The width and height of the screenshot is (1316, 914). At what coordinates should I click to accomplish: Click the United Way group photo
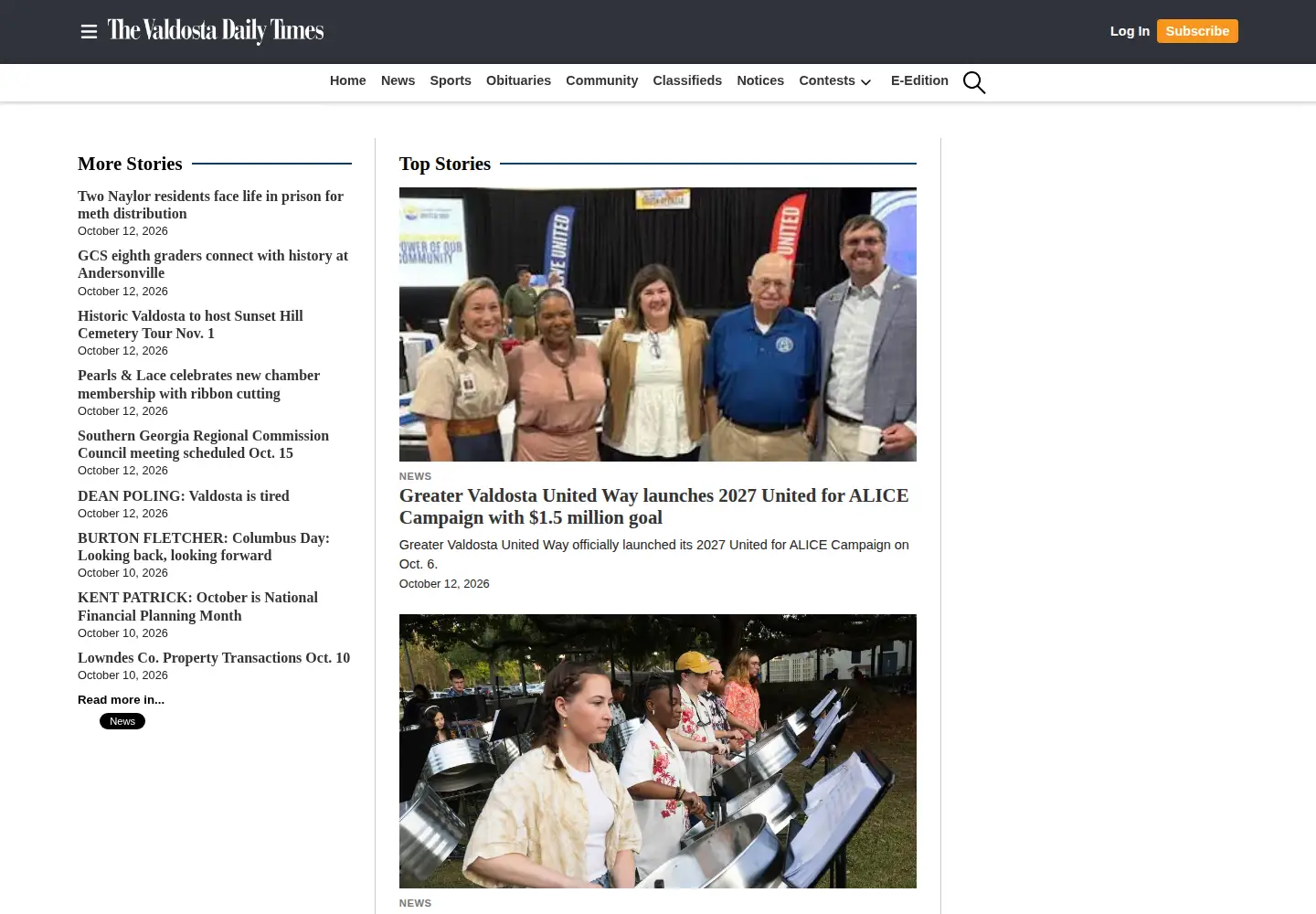[x=658, y=324]
